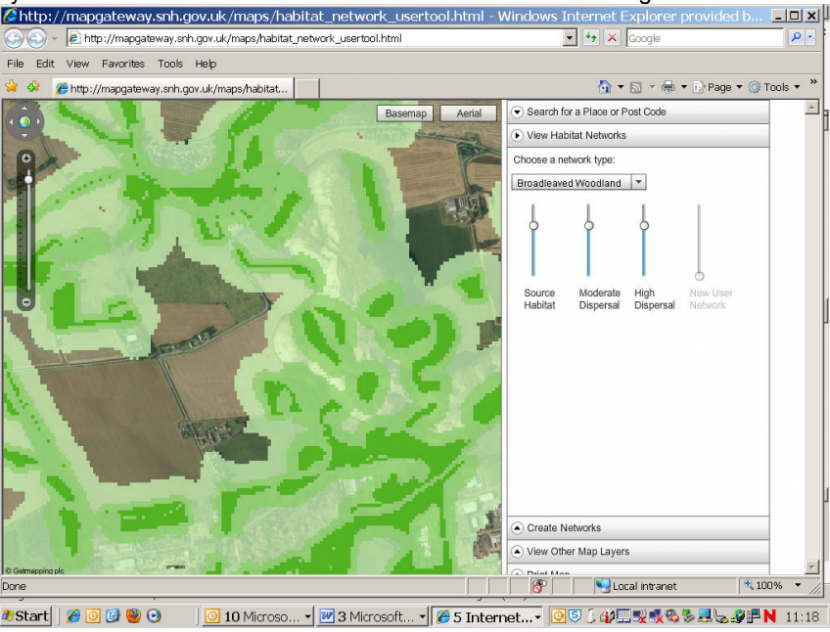Open the zoom level dropdown arrow
This screenshot has height=632, width=830.
[797, 585]
